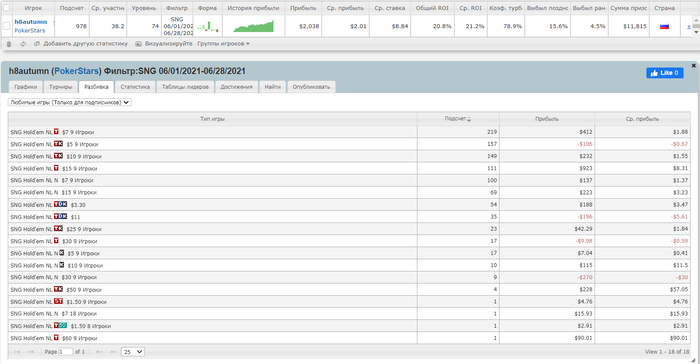Switch to the Графики tab
This screenshot has height=364, width=700.
pos(25,87)
